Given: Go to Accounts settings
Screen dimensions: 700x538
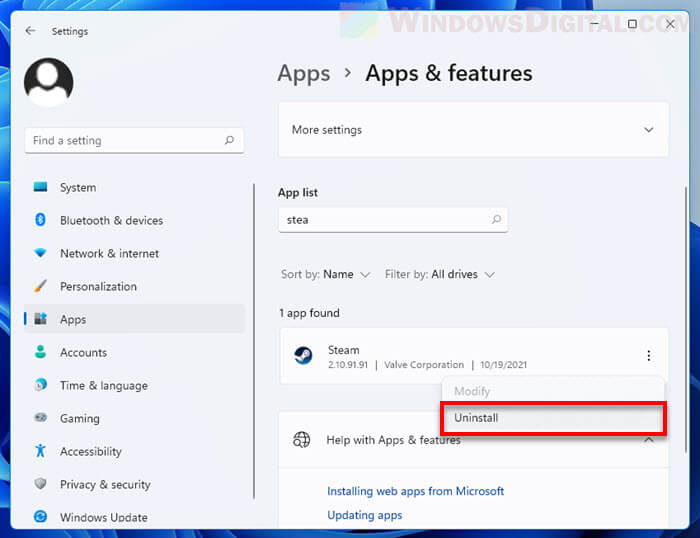Looking at the screenshot, I should [x=83, y=353].
